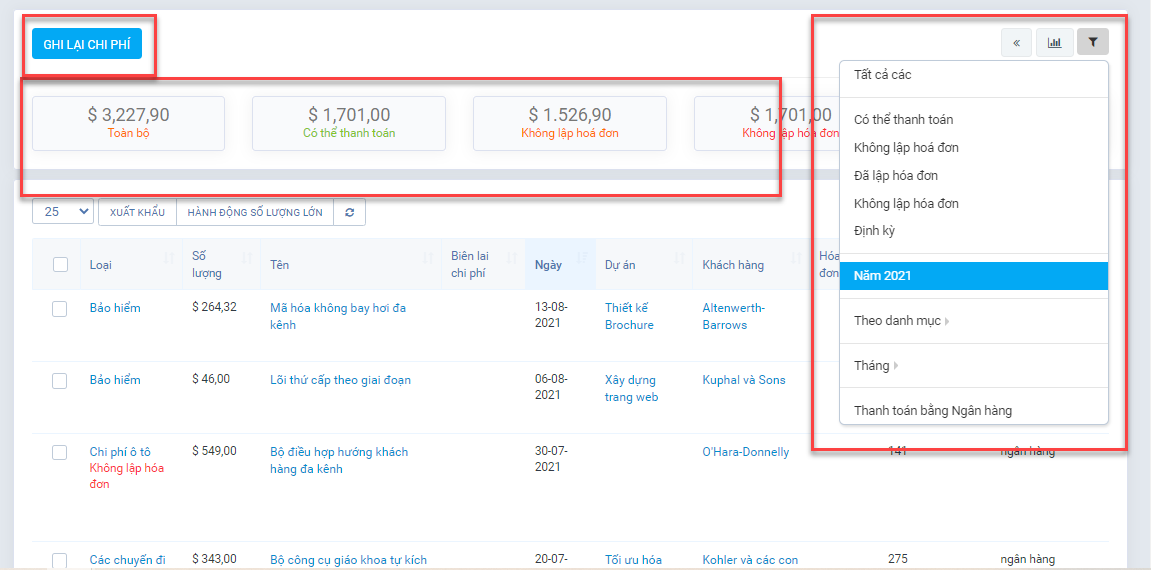Screen dimensions: 1151x570
Task: Select the Chi phí ô tô row checkbox
Action: coord(60,453)
